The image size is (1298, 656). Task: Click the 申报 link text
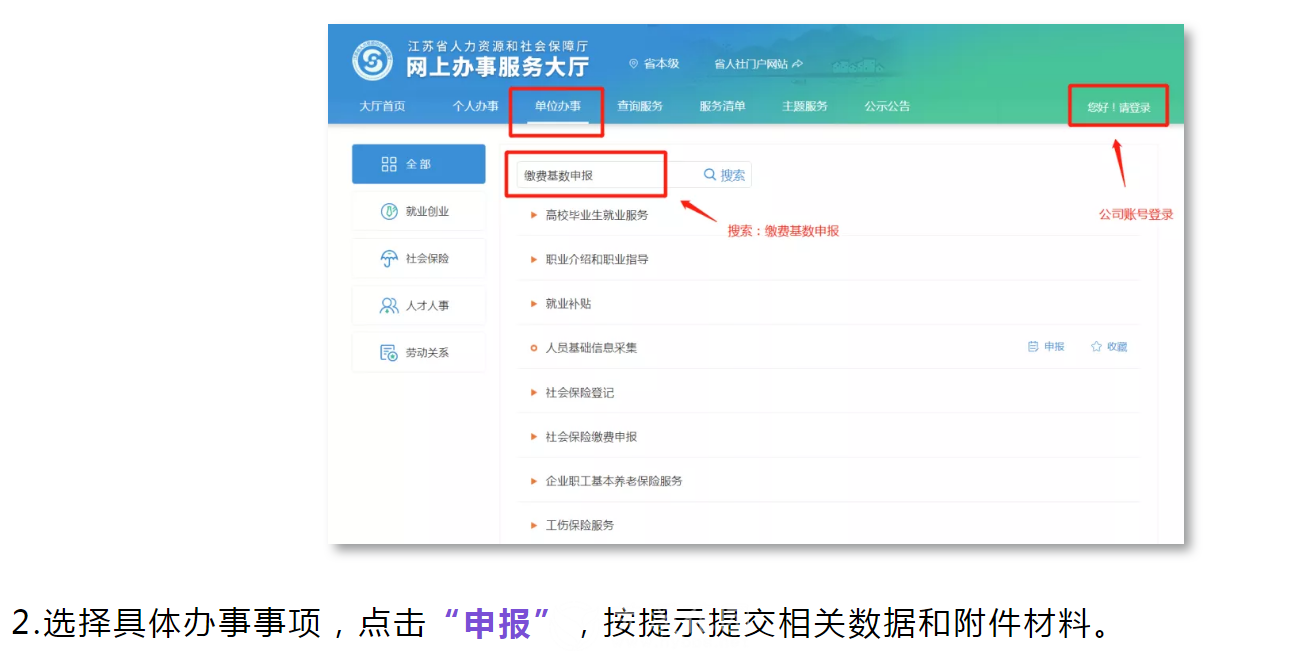coord(1054,347)
